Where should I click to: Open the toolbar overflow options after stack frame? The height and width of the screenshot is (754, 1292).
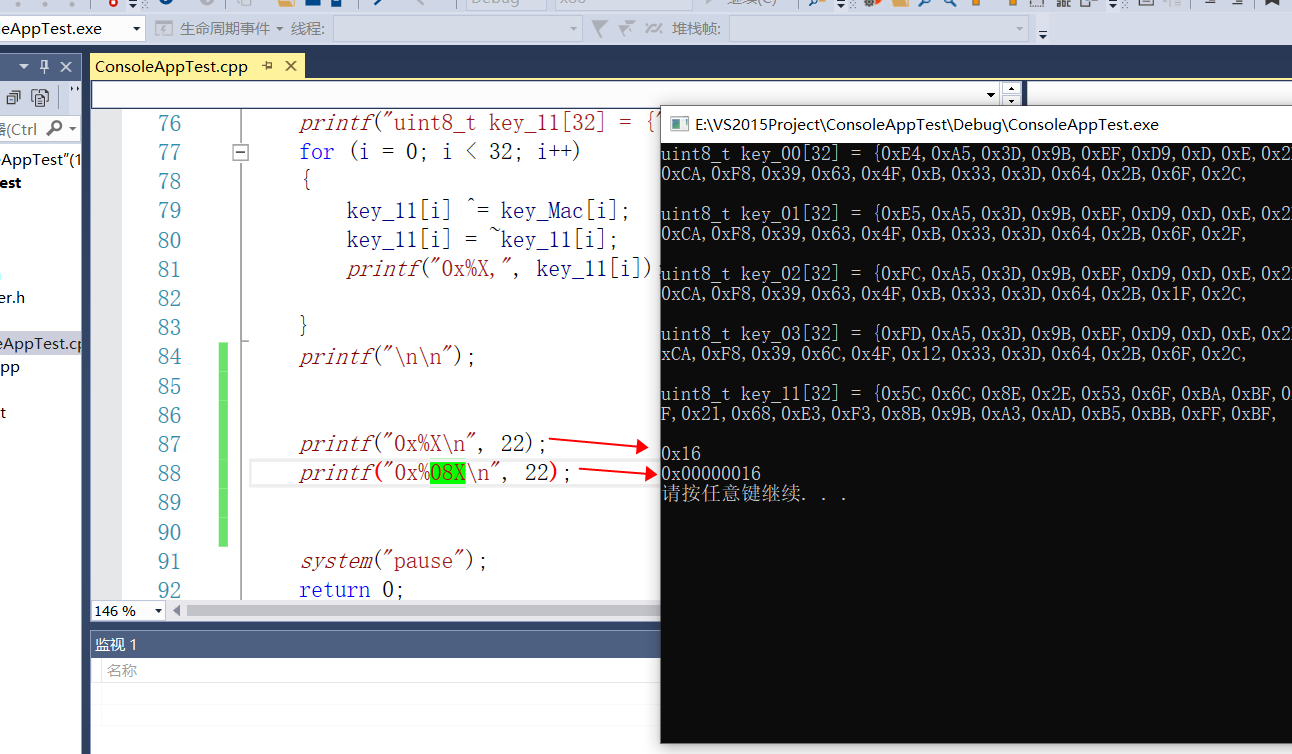point(1043,33)
